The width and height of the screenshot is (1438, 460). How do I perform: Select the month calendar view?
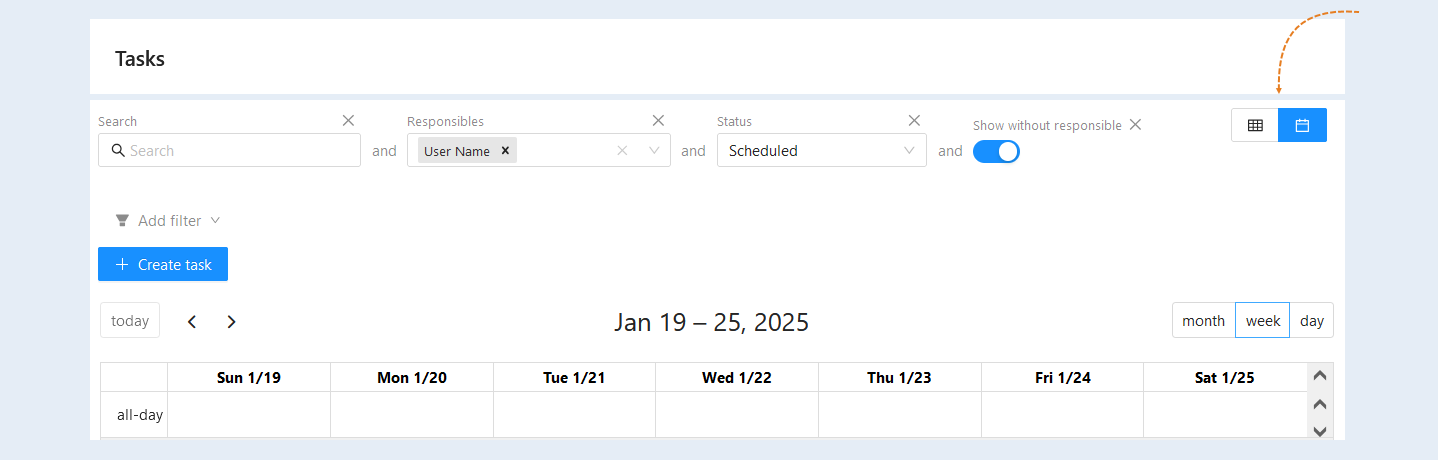click(1204, 320)
